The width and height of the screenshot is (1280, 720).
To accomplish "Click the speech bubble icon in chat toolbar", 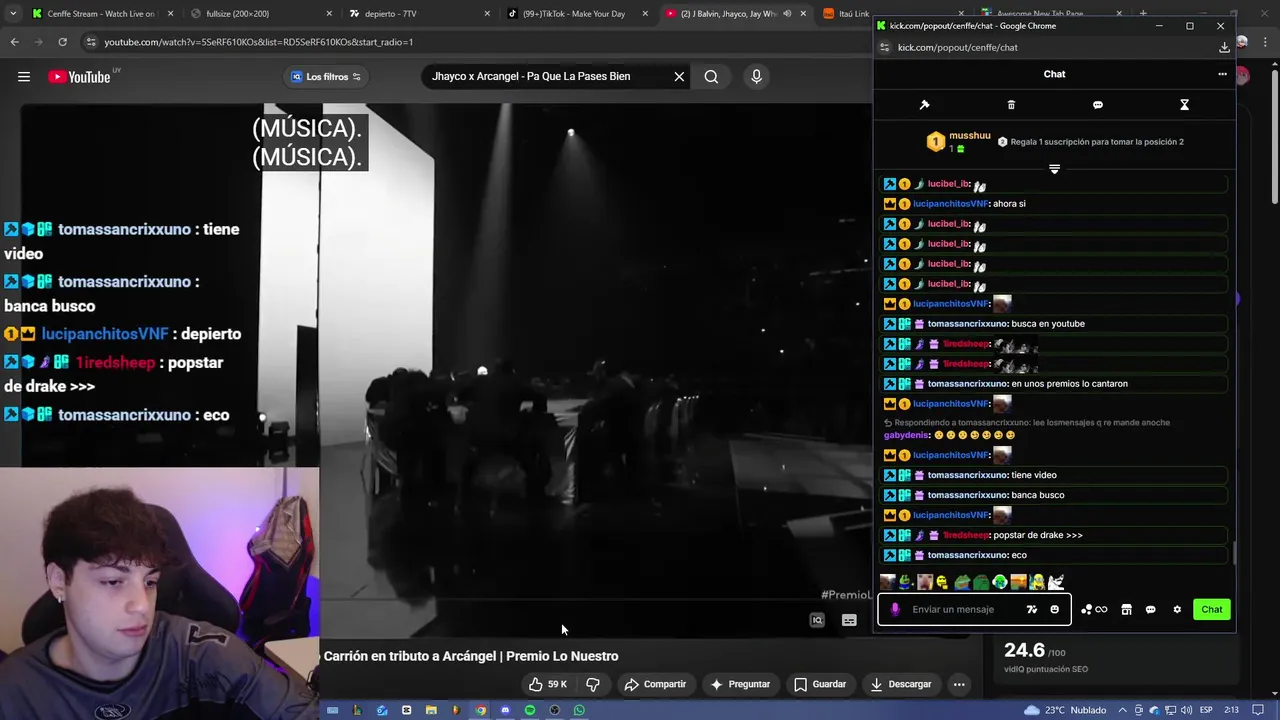I will (x=1098, y=105).
